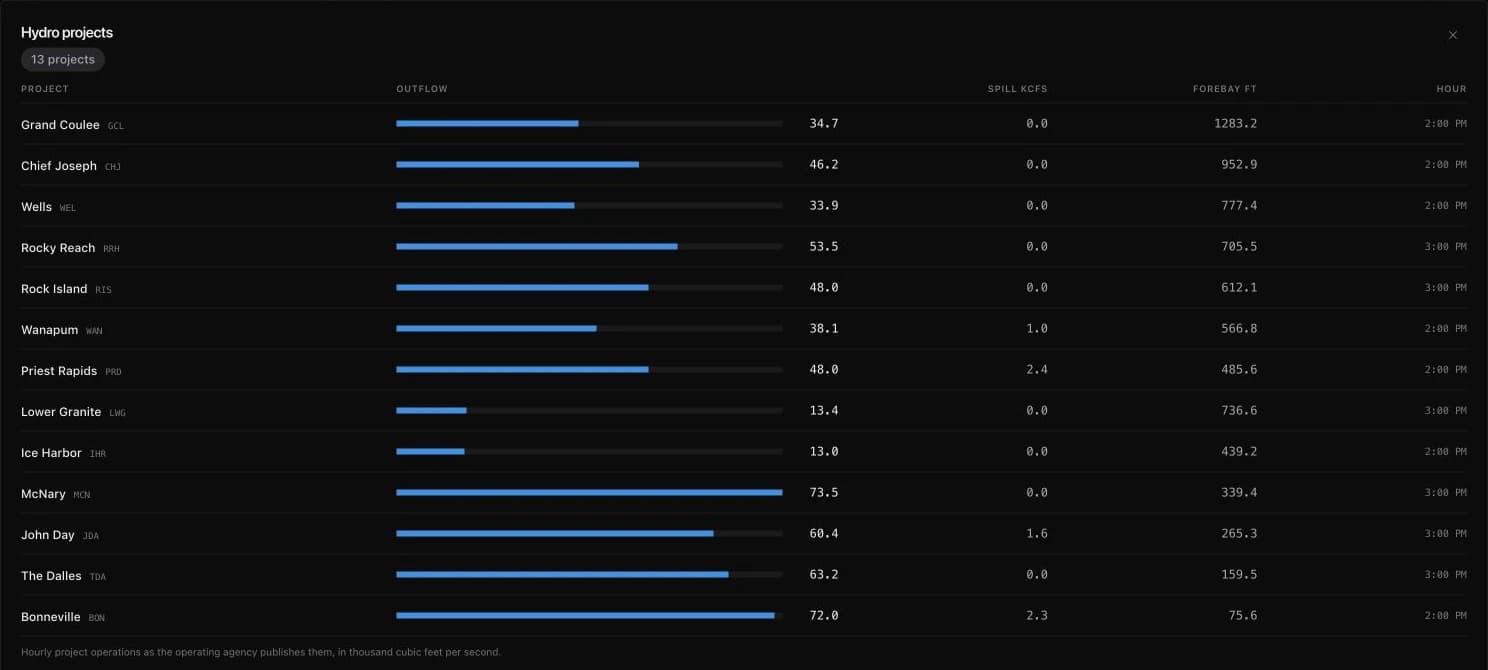Click forebay value 777.4

(x=1240, y=206)
